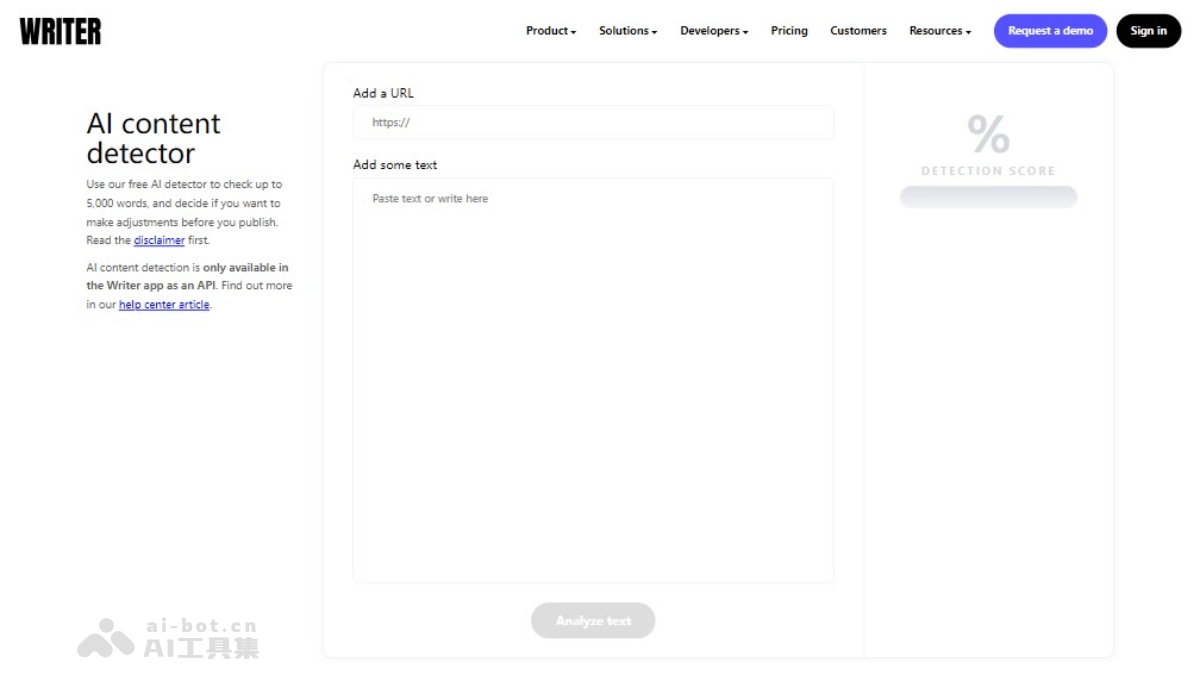Screen dimensions: 1200x675
Task: Click the DETECTION SCORE label
Action: click(x=988, y=170)
